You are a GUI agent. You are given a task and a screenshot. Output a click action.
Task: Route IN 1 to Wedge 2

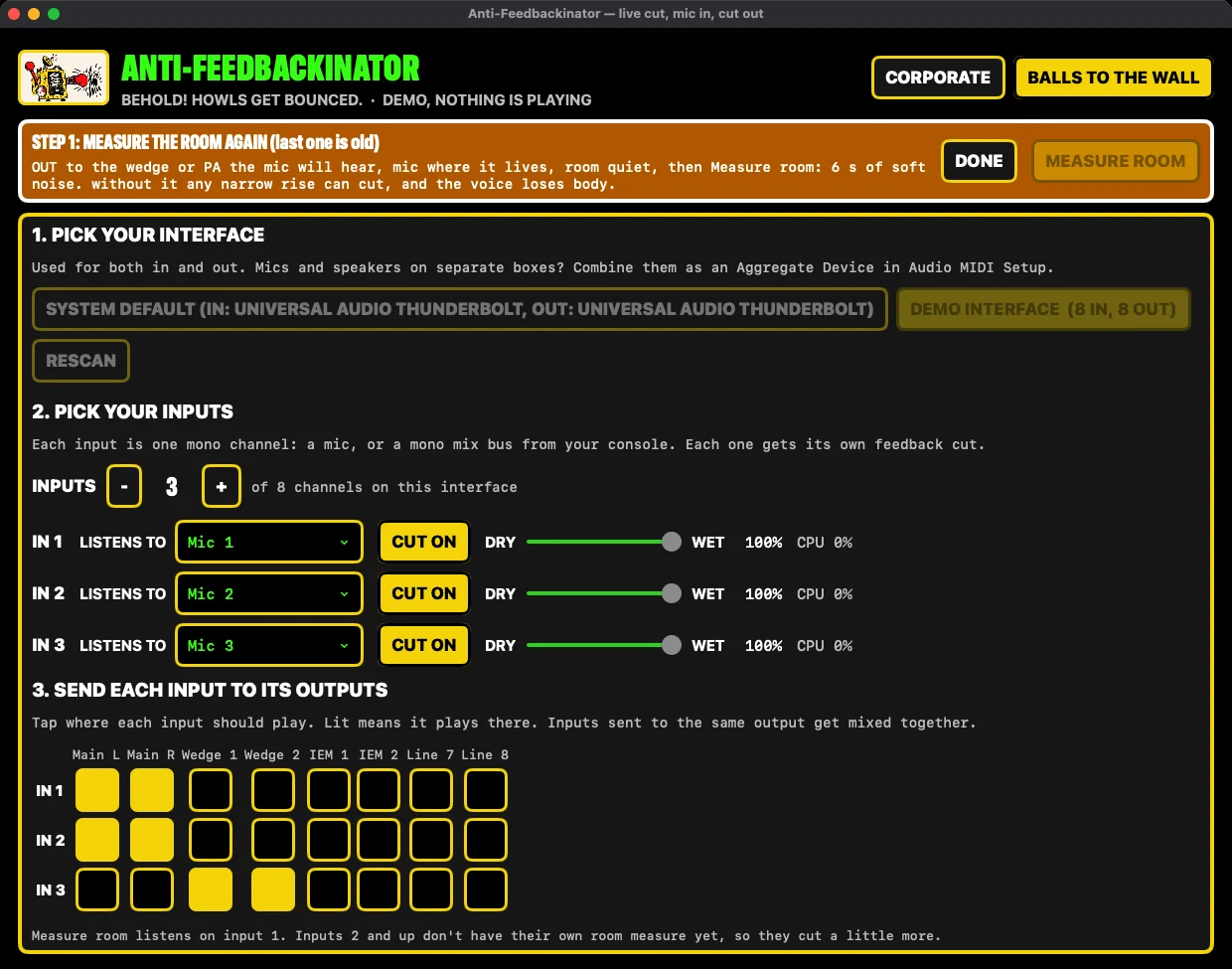point(273,790)
